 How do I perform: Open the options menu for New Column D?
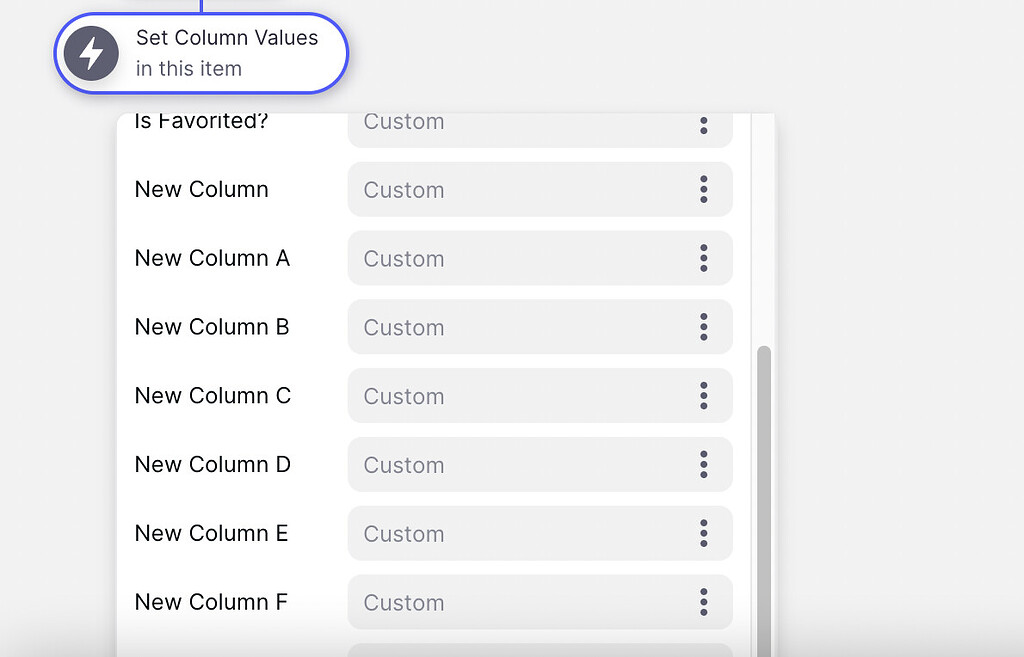(703, 464)
